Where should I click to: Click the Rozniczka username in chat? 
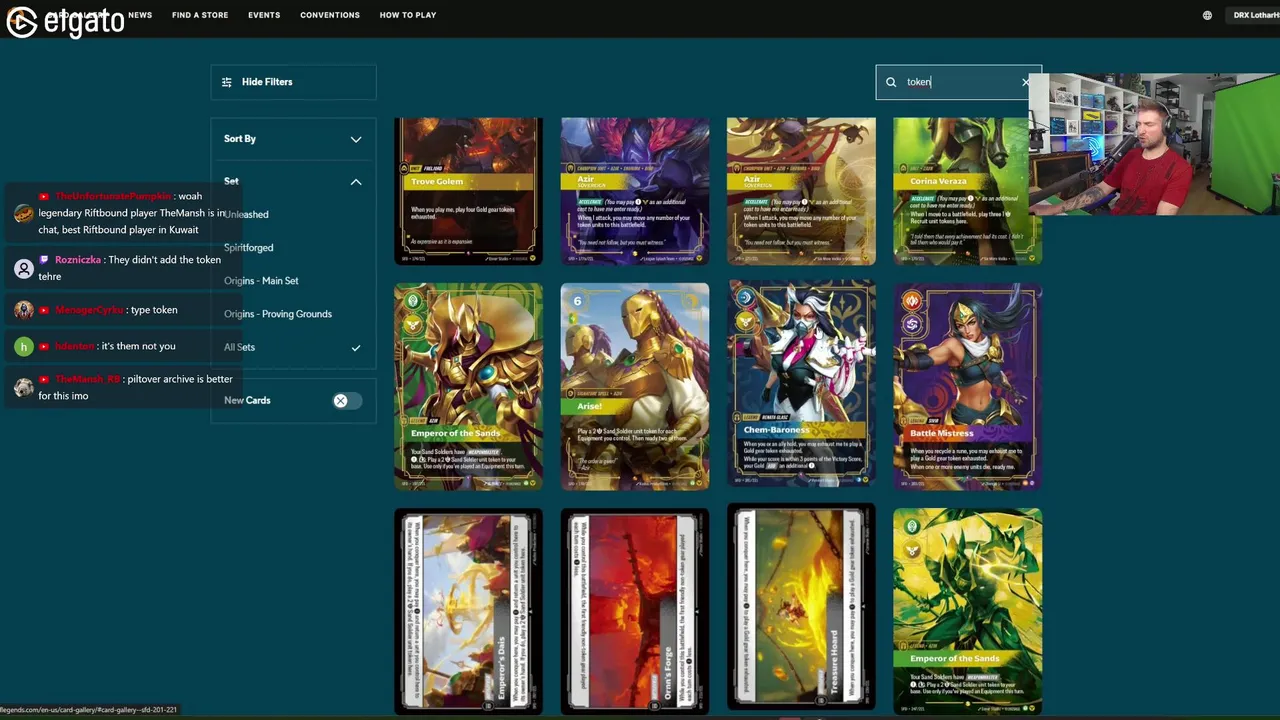pyautogui.click(x=78, y=260)
